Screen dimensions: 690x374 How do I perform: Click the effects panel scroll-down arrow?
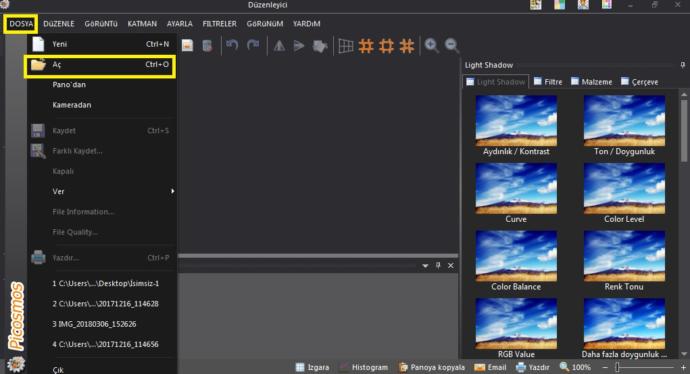point(684,354)
